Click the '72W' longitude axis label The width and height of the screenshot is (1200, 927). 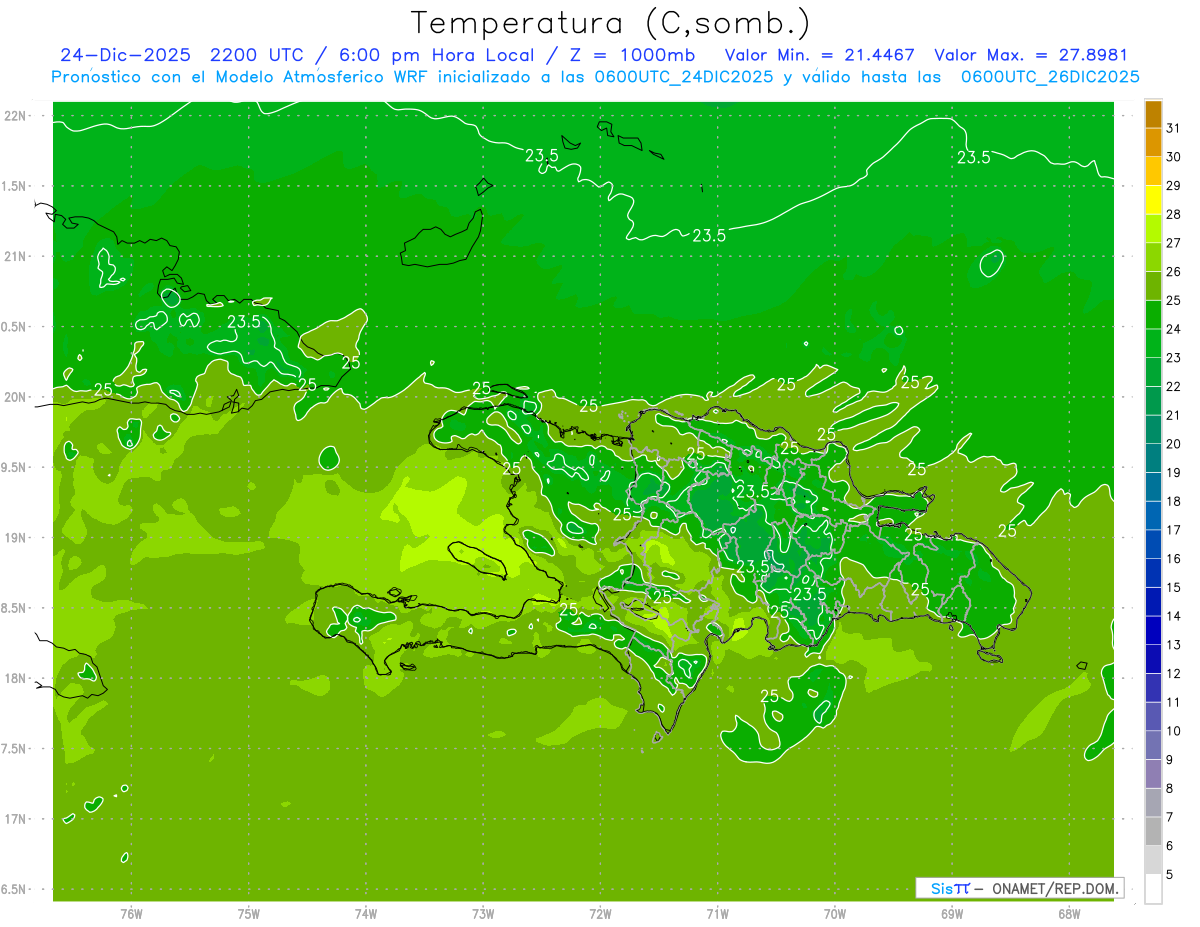click(x=600, y=913)
